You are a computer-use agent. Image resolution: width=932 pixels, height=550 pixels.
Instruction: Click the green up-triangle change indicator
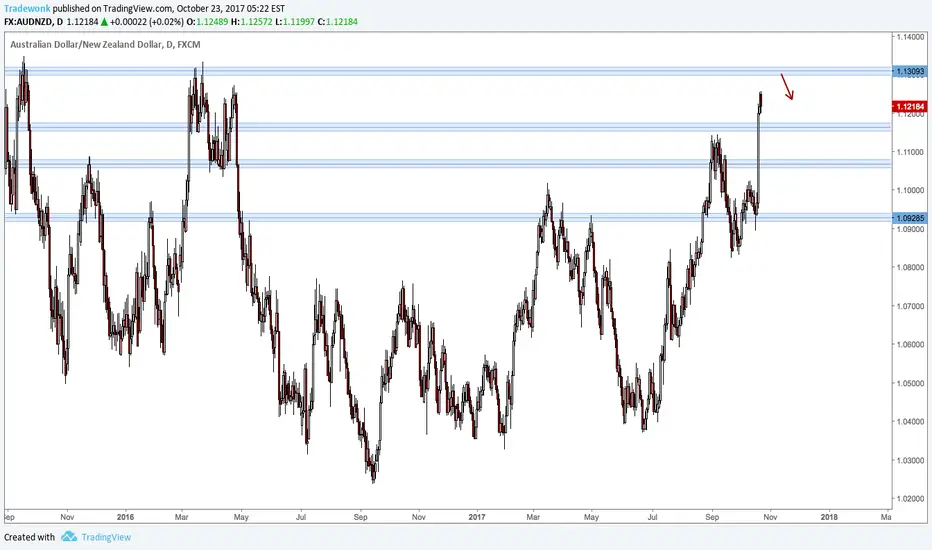coord(104,22)
